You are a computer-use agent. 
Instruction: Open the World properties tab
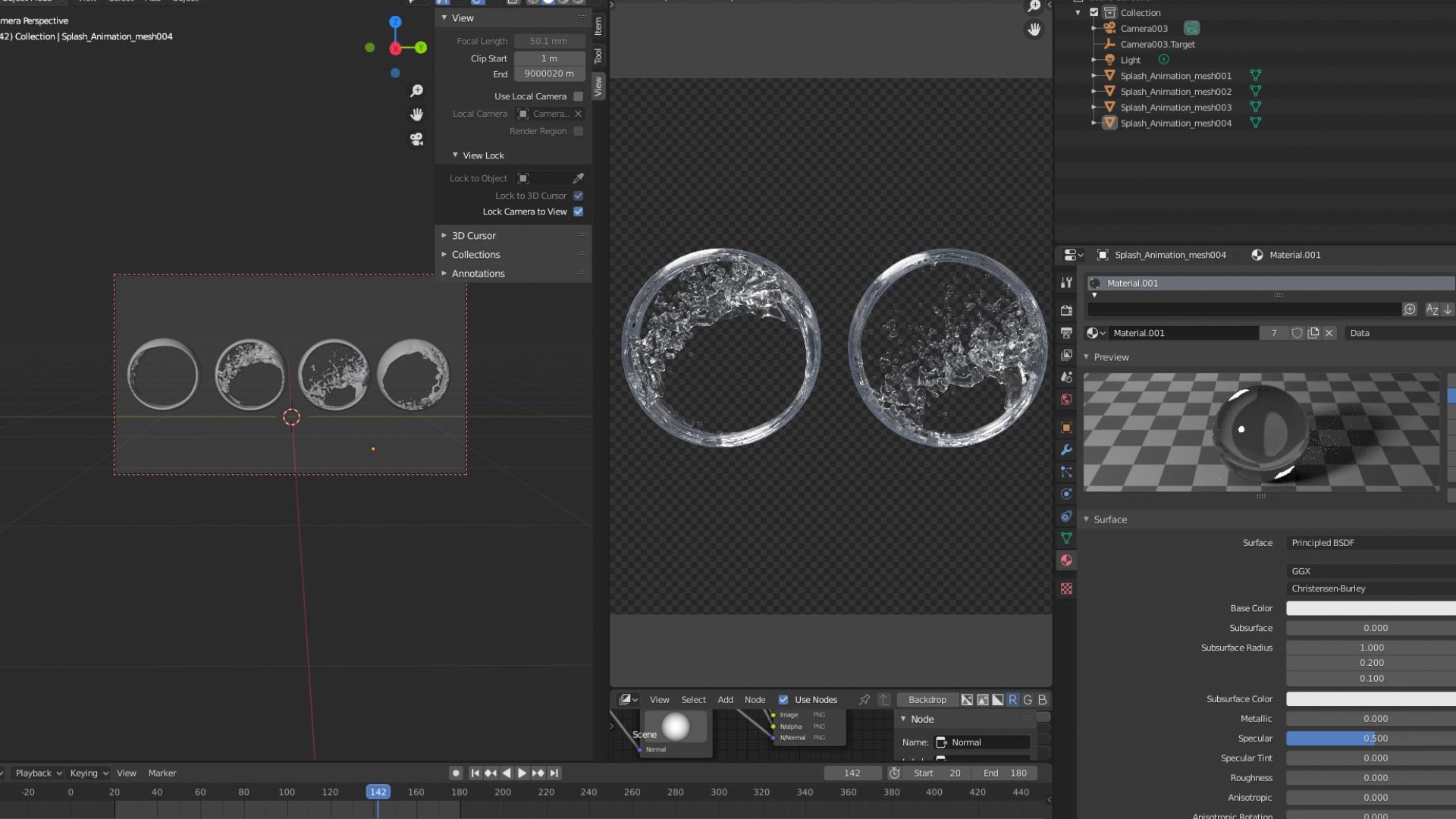pos(1066,400)
